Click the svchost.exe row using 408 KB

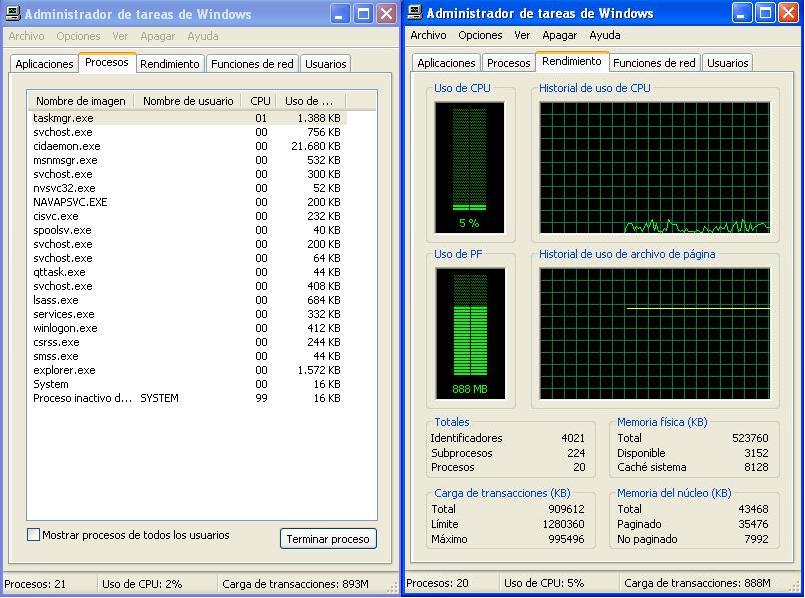click(x=187, y=286)
